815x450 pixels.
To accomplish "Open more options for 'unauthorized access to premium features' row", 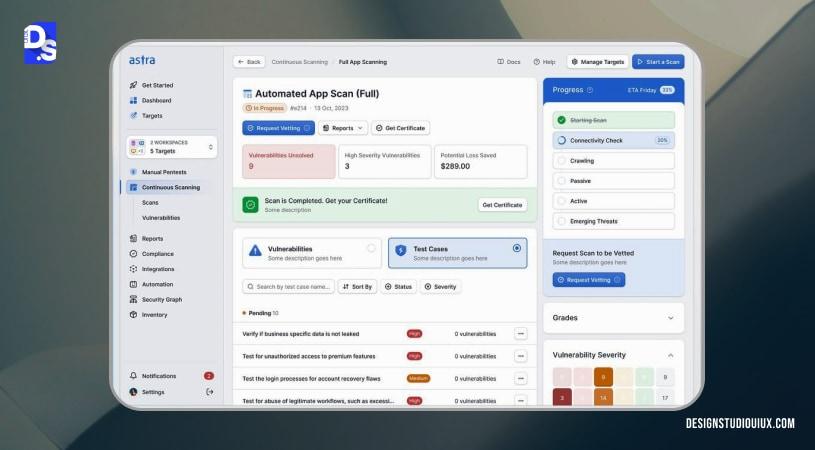I will pyautogui.click(x=521, y=356).
